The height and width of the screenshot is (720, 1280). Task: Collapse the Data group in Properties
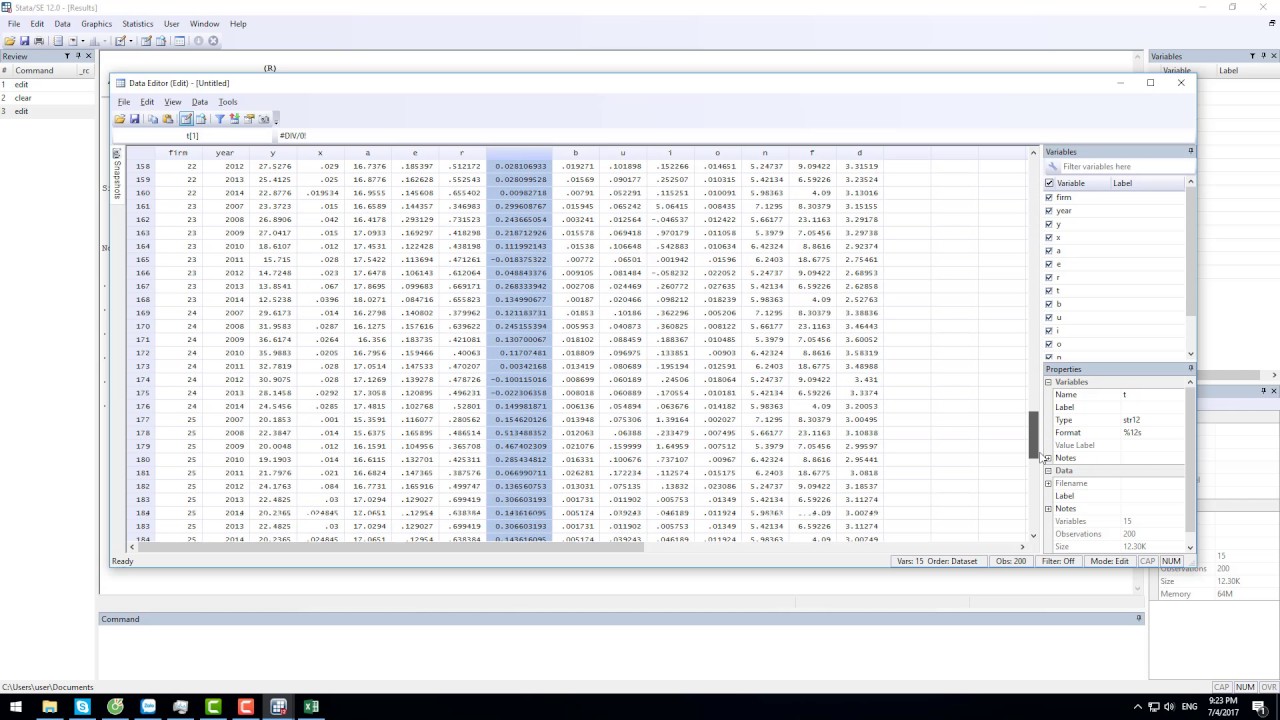[x=1048, y=470]
